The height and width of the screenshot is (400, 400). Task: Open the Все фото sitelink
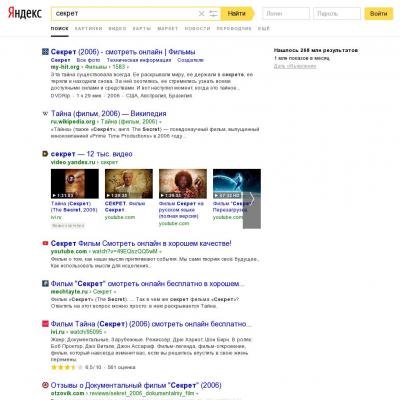click(88, 60)
